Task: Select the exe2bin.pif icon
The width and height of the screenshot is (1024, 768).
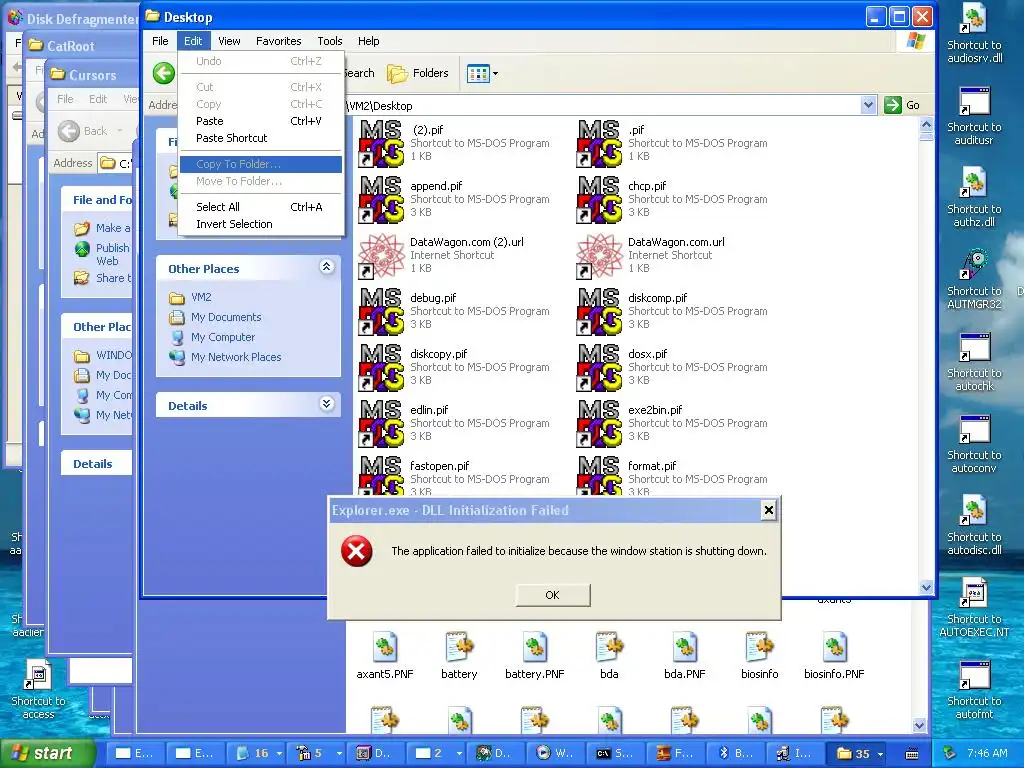Action: pyautogui.click(x=599, y=424)
